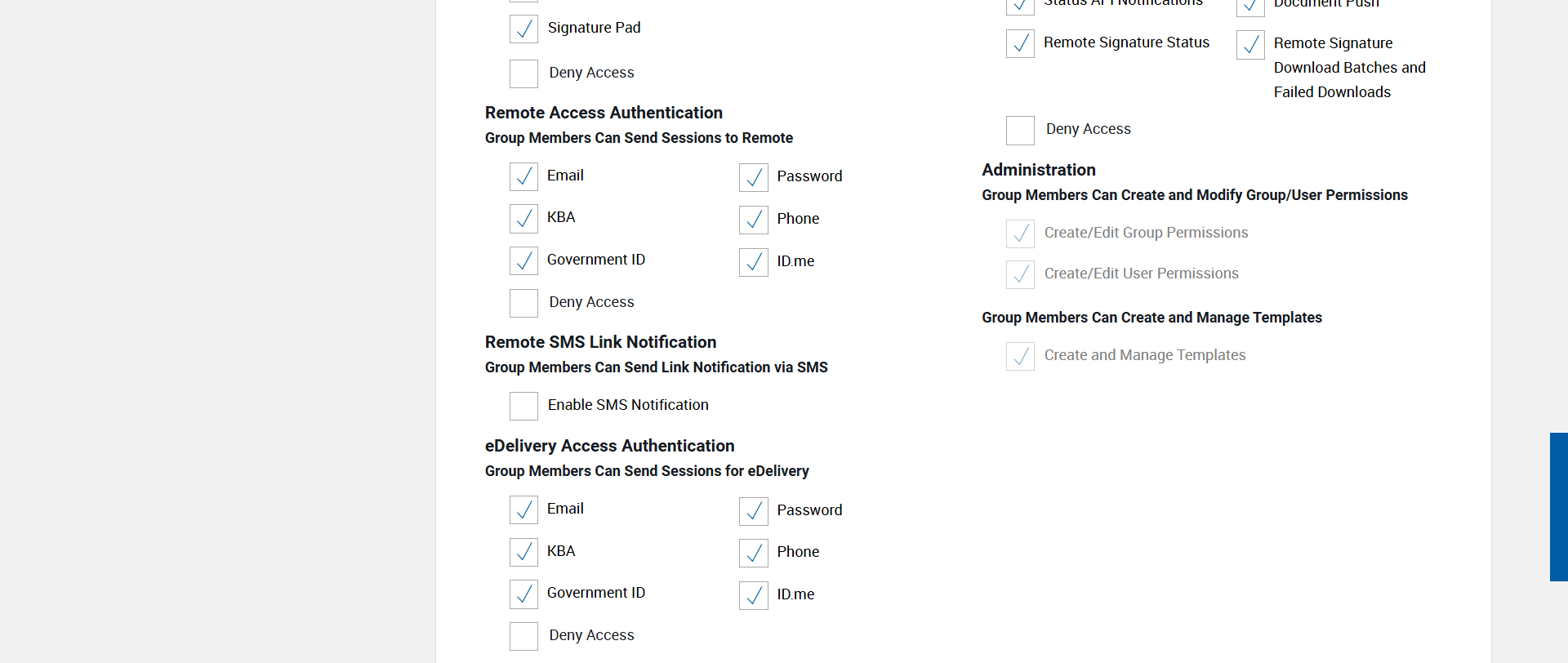
Task: Toggle Password under eDelivery Access Authentication
Action: point(753,511)
